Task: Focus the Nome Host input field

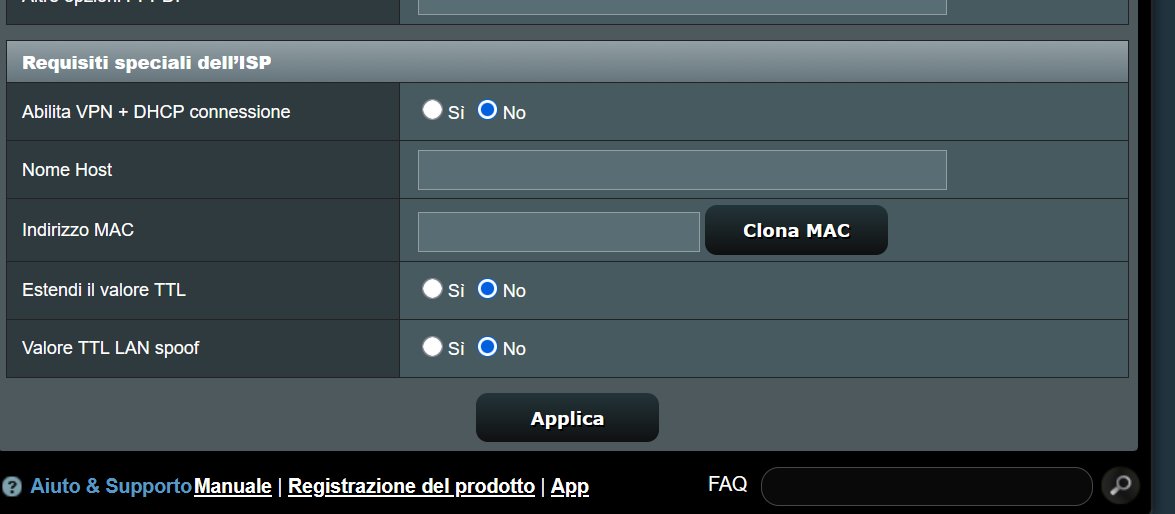Action: coord(682,170)
